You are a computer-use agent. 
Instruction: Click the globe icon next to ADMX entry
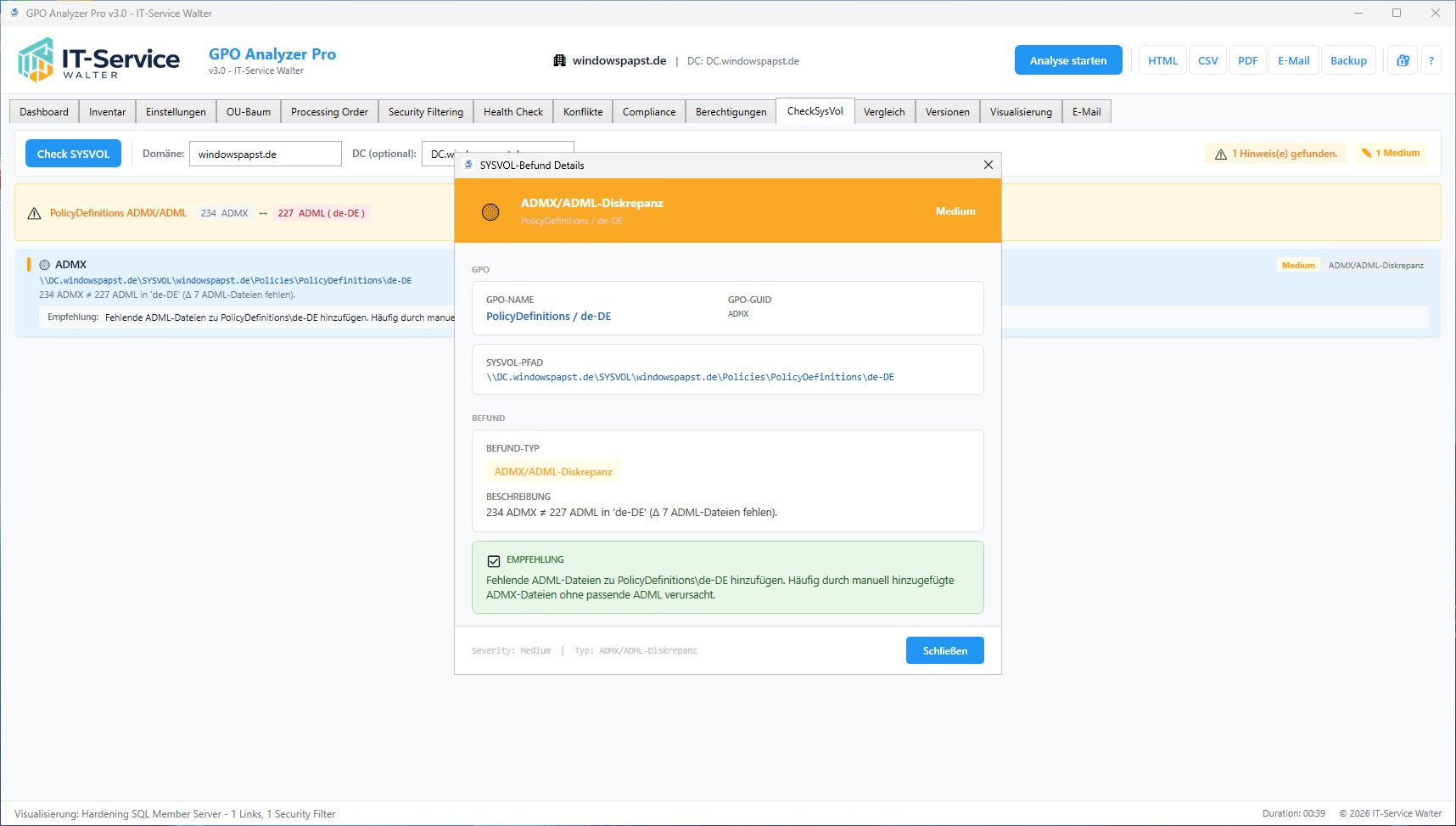click(45, 265)
